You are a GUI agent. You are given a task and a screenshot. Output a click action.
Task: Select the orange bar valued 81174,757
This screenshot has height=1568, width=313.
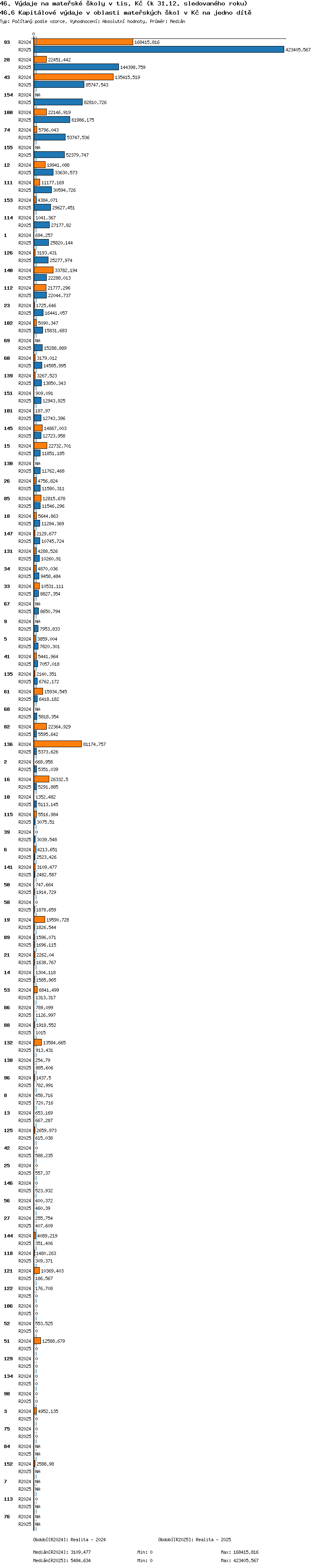coord(58,744)
